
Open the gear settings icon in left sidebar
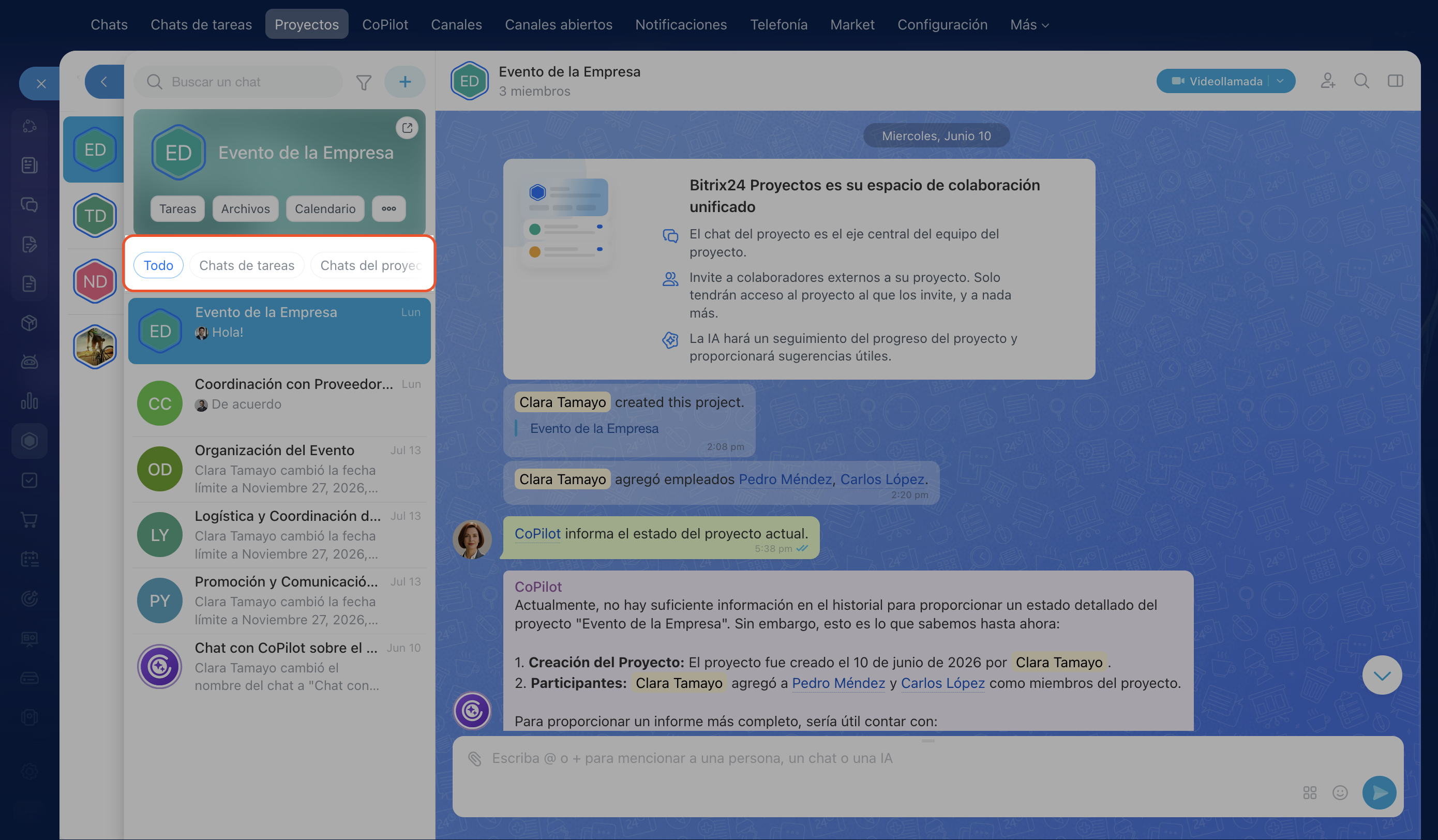(x=29, y=772)
